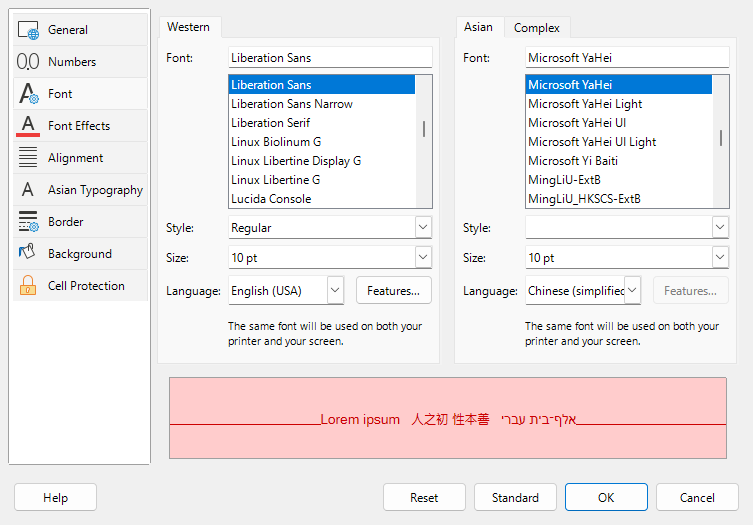Choose Linux Libertine Display G font
753x525 pixels.
pyautogui.click(x=322, y=161)
